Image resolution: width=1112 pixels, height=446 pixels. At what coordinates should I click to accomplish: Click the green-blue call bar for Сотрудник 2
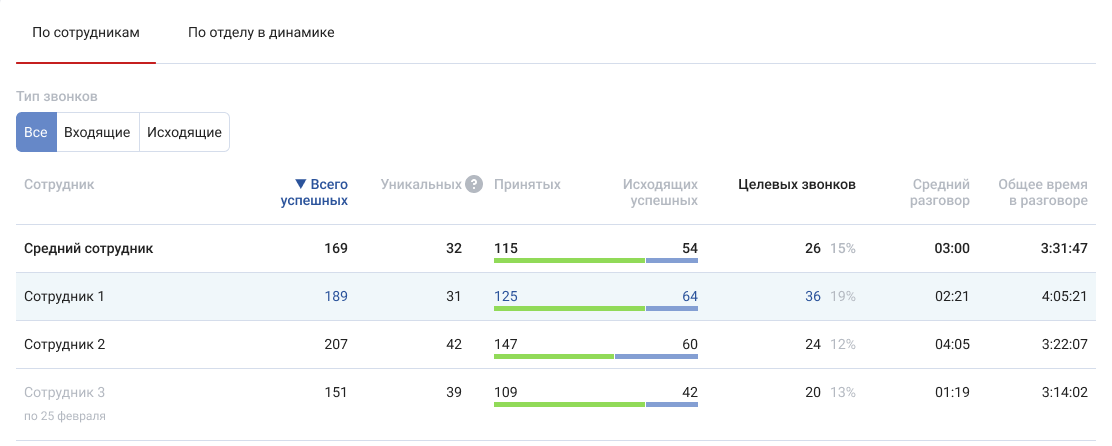click(595, 356)
